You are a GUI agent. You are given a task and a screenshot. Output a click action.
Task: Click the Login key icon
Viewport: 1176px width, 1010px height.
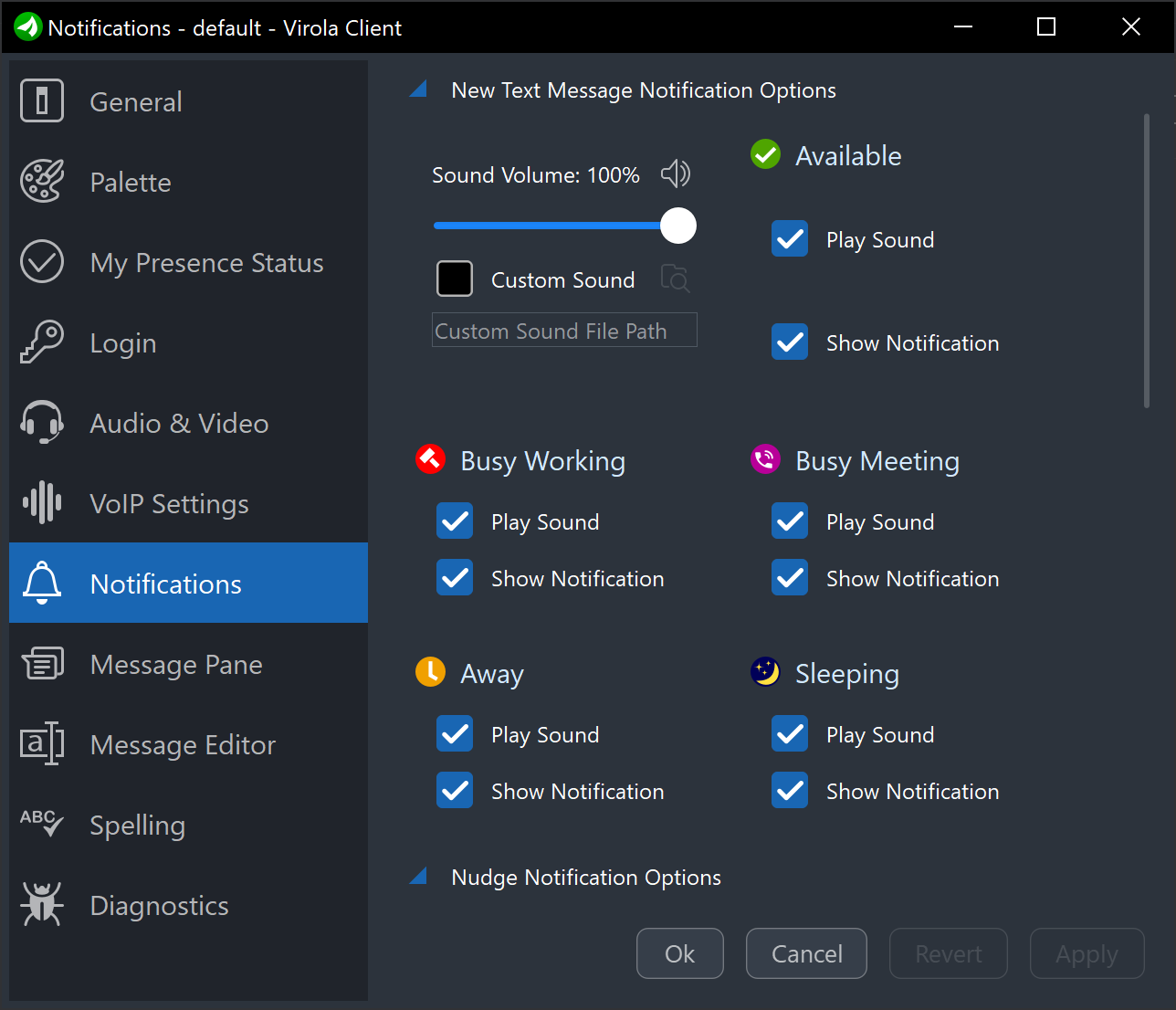(42, 342)
